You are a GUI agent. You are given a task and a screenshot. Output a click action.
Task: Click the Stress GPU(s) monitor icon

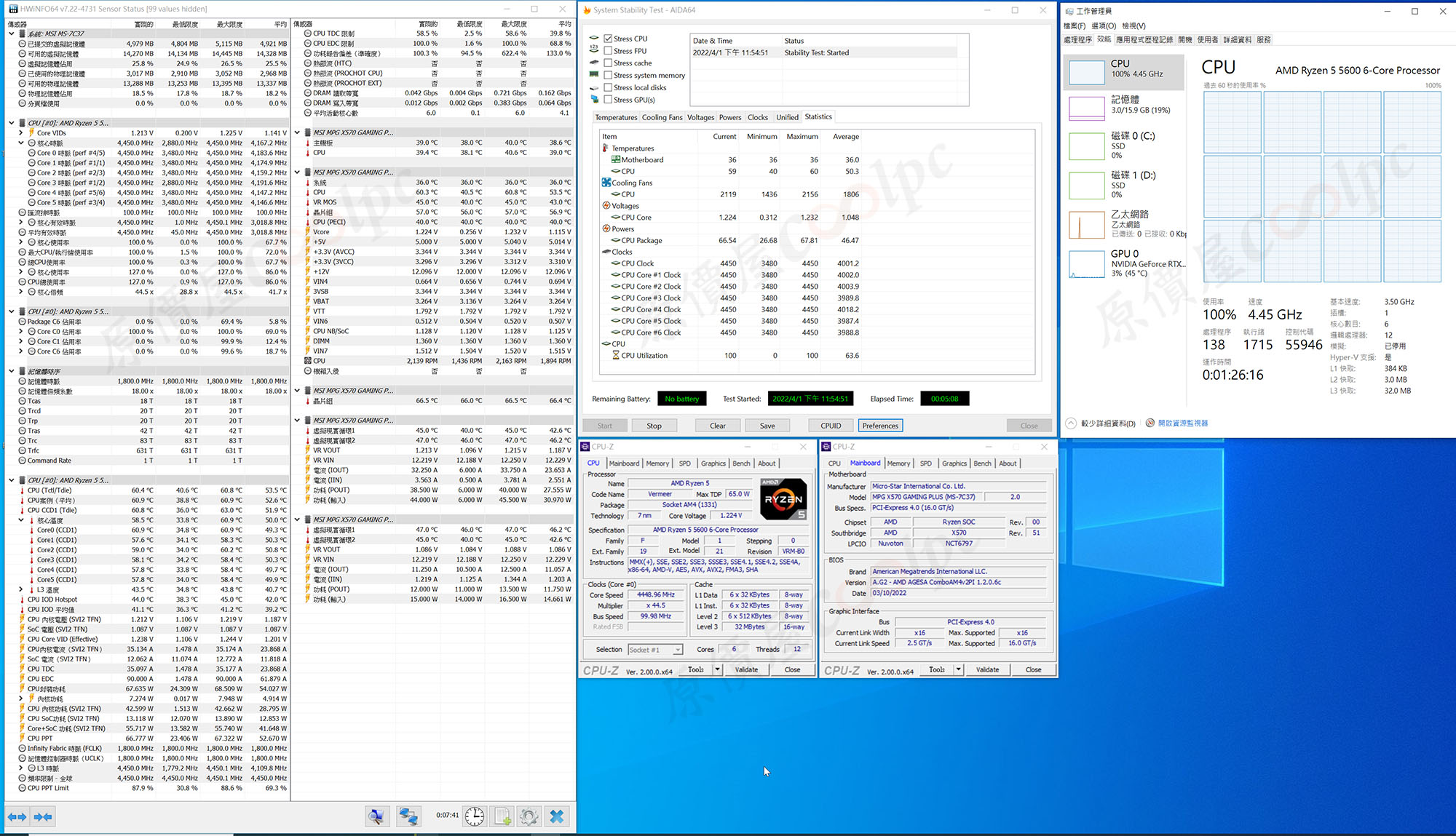coord(594,99)
